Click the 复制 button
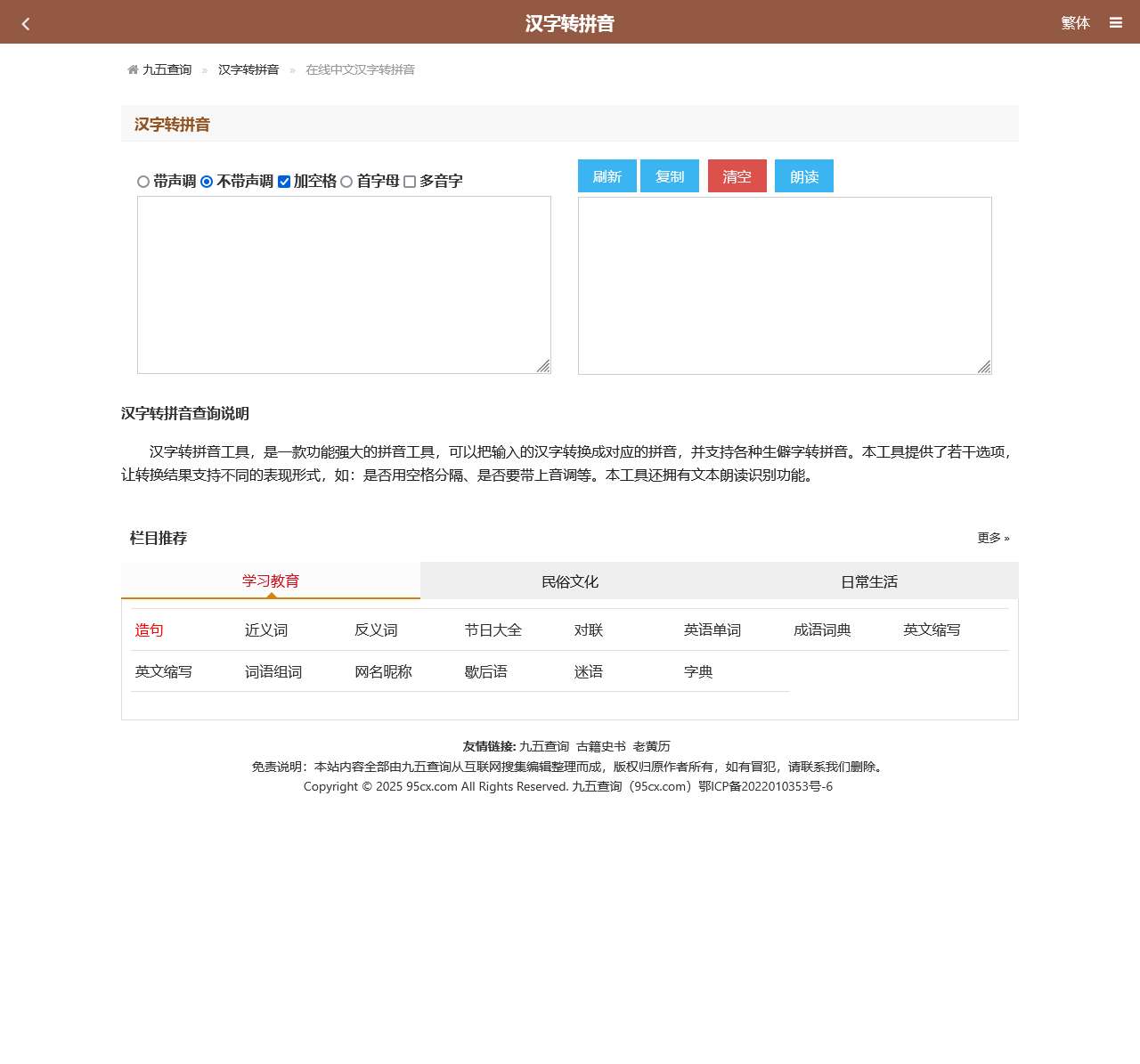 (x=670, y=176)
